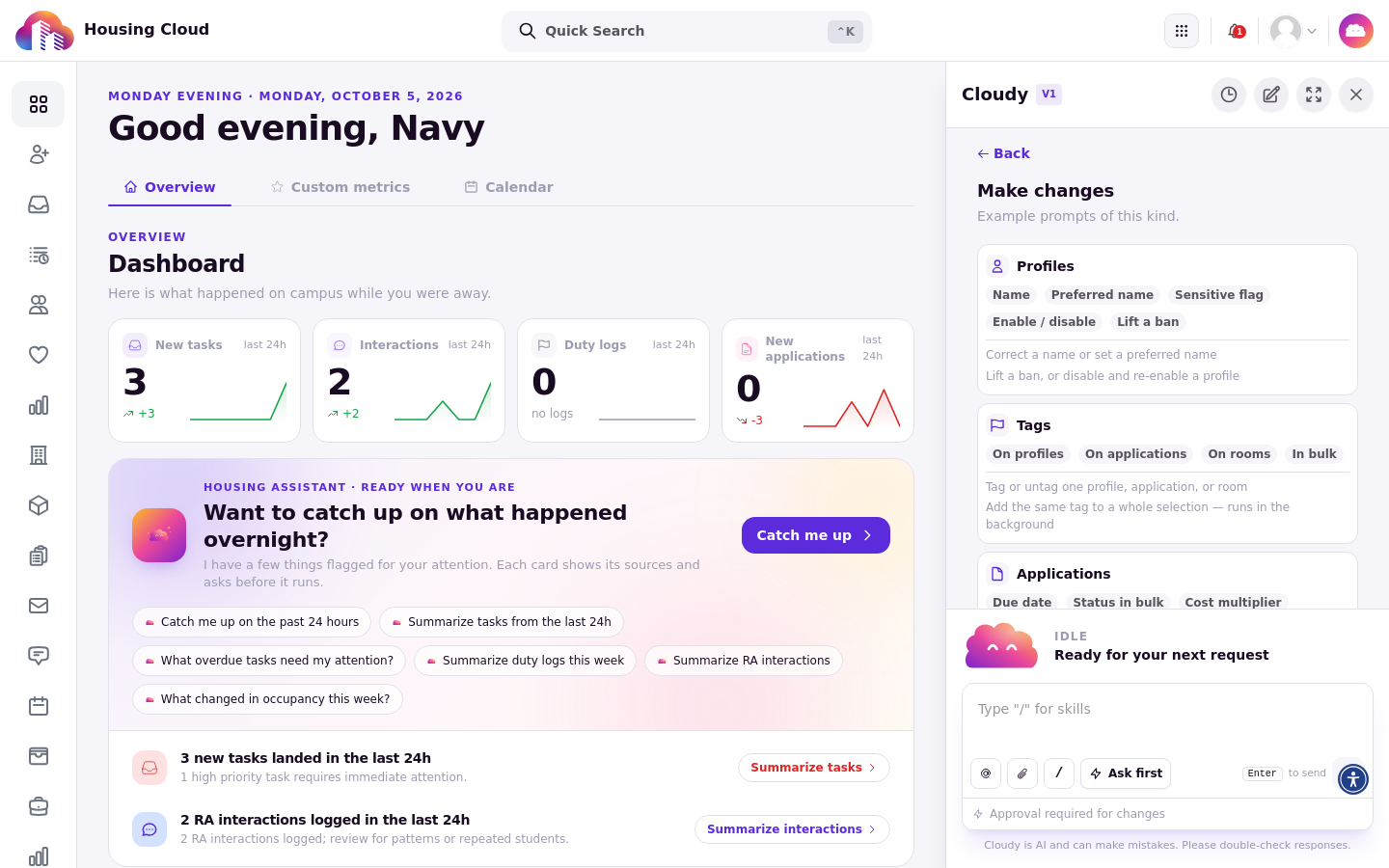Screen dimensions: 1389x868
Task: Start a new Cloudy chat with edit icon
Action: point(1271,95)
